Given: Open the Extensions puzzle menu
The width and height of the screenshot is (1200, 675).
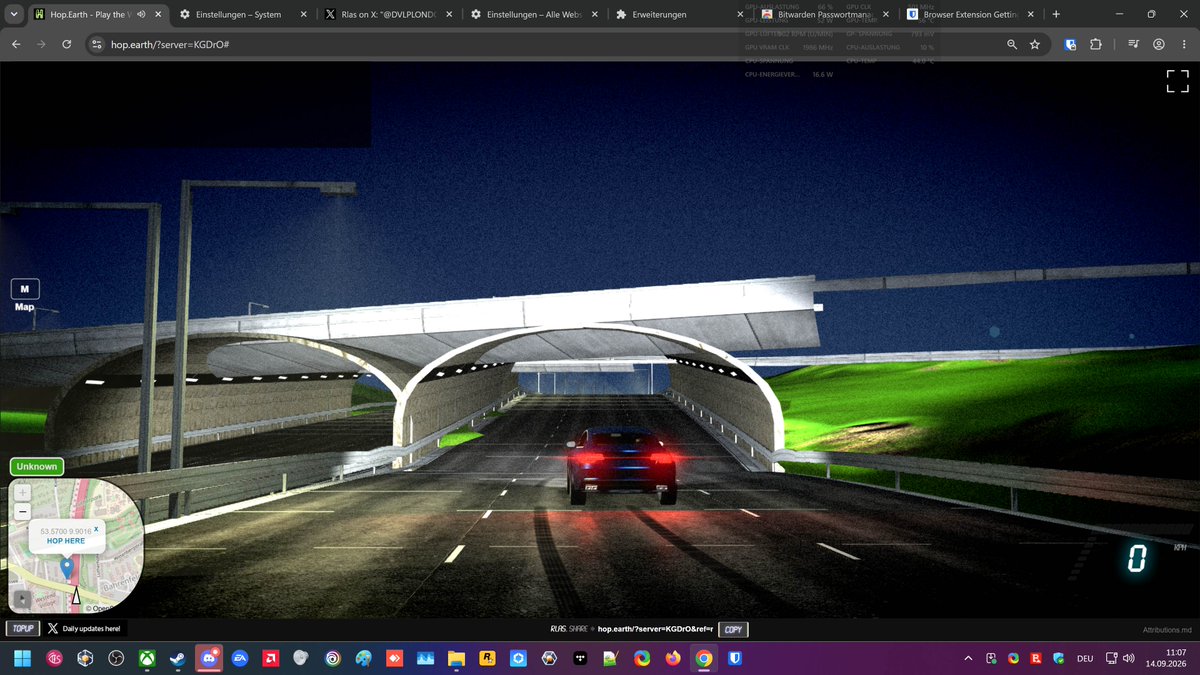Looking at the screenshot, I should click(1095, 45).
